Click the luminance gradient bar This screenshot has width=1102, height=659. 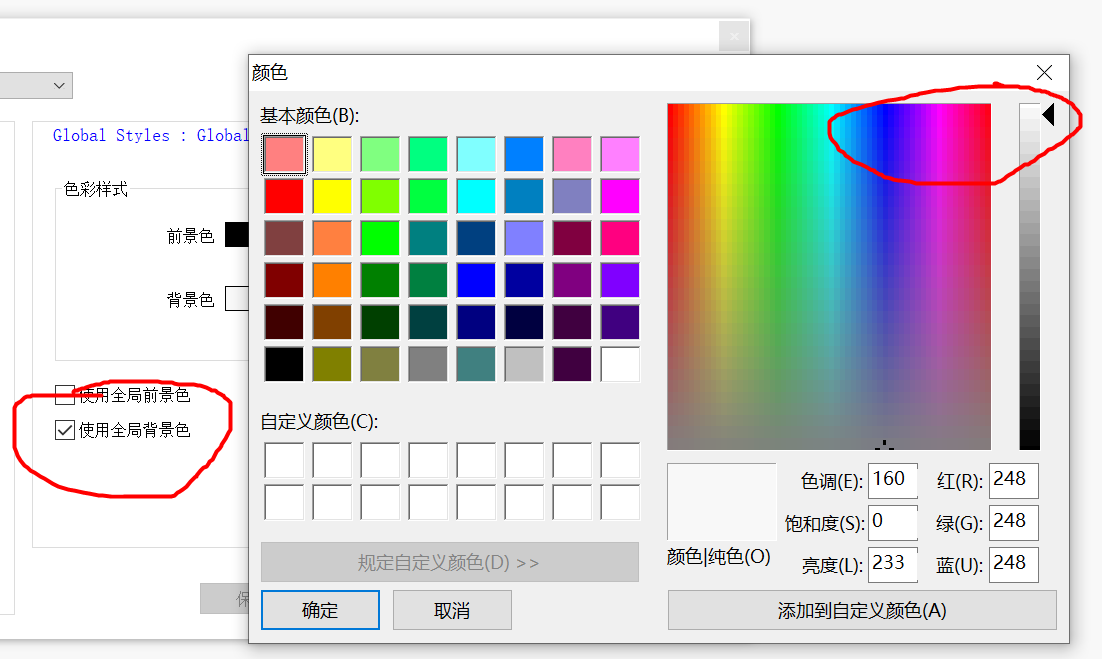point(1030,276)
